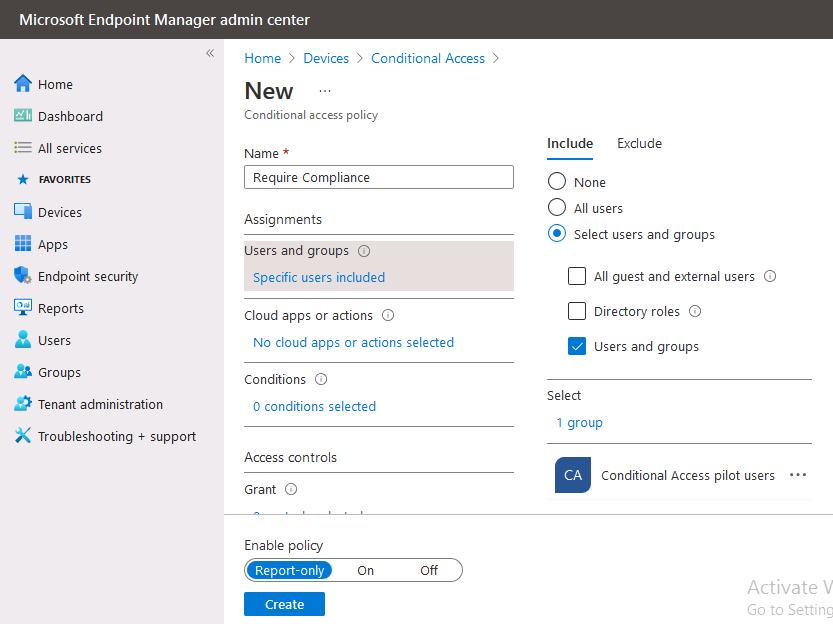
Task: Open All services in the sidebar
Action: (70, 148)
